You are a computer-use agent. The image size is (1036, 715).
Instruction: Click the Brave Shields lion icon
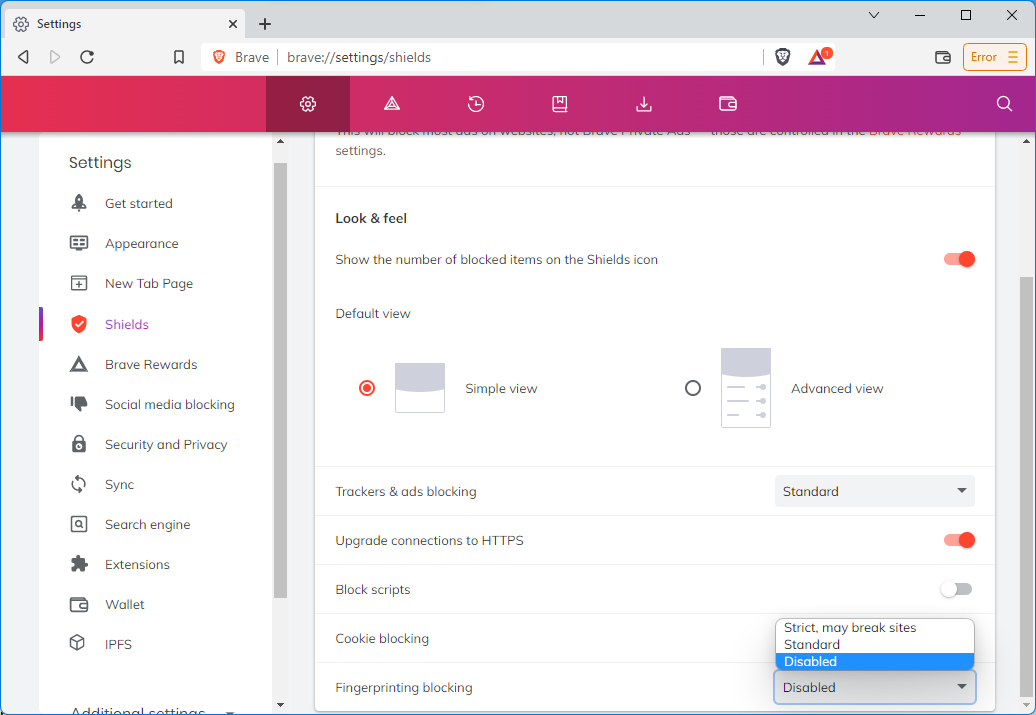tap(783, 57)
